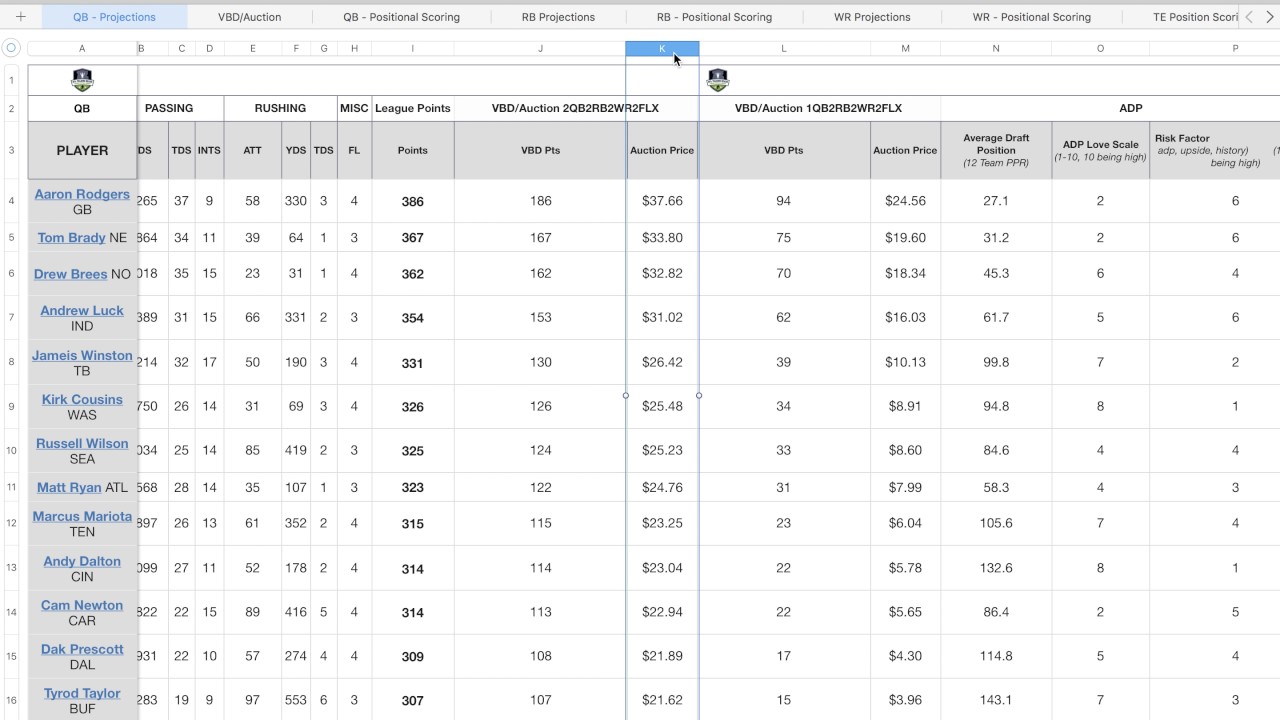Viewport: 1280px width, 720px height.
Task: Click the Risk Factor header cell
Action: pyautogui.click(x=1215, y=150)
